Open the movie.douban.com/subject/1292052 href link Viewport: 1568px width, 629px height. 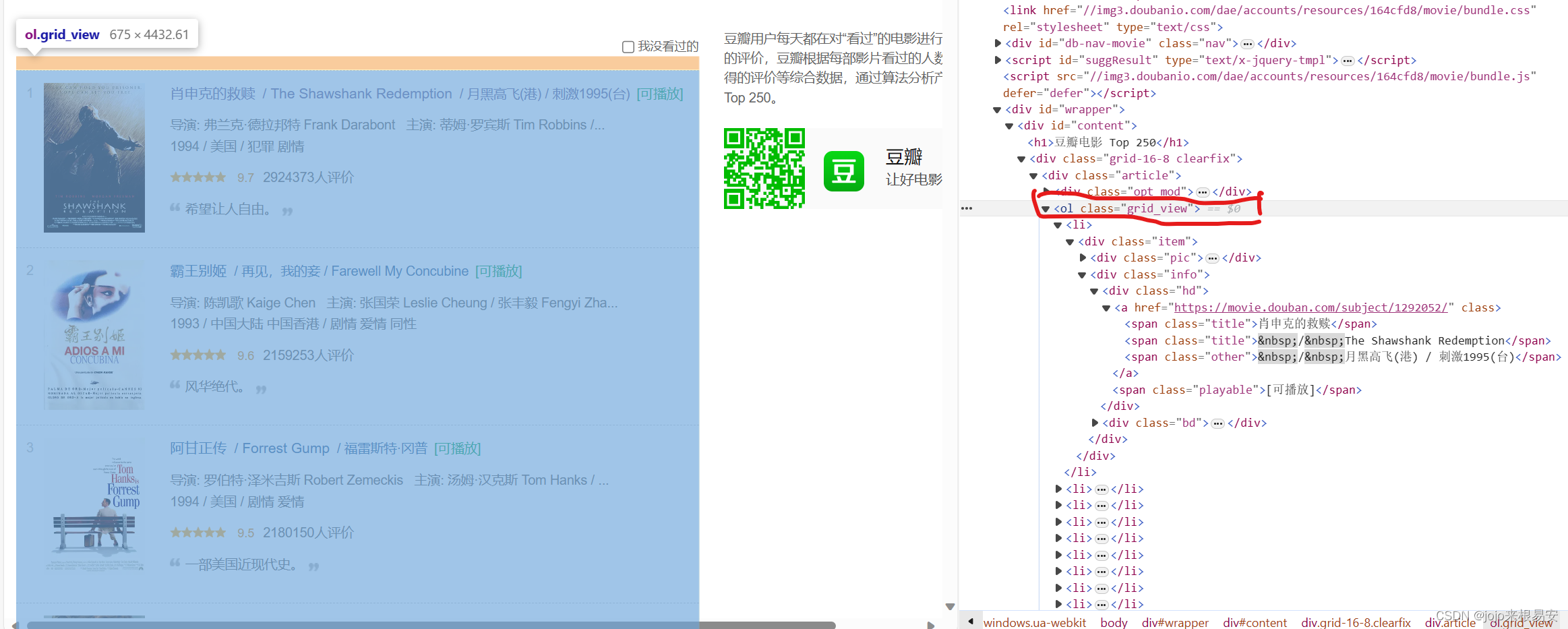[x=1311, y=307]
